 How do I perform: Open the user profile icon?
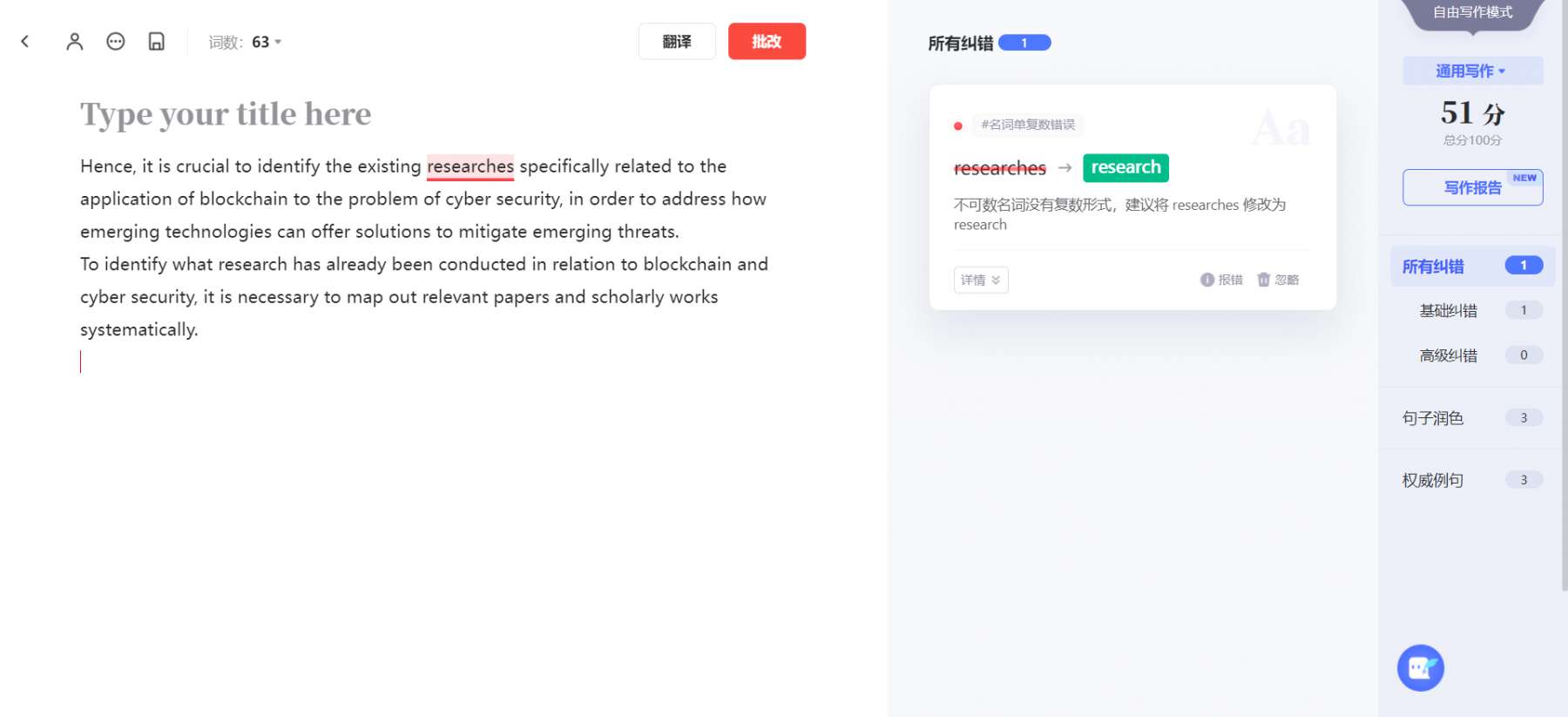pos(75,41)
